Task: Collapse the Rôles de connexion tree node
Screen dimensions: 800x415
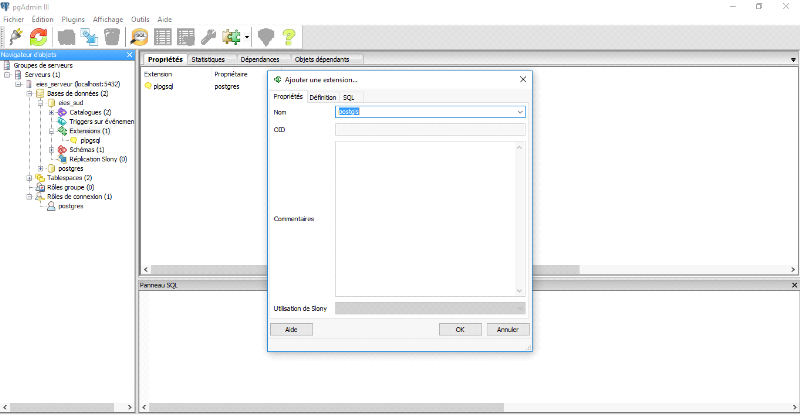Action: (x=29, y=197)
